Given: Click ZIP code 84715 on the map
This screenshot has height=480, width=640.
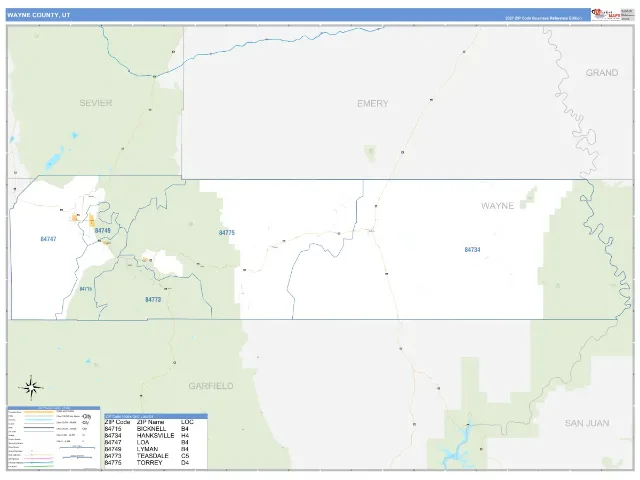Looking at the screenshot, I should (x=86, y=289).
